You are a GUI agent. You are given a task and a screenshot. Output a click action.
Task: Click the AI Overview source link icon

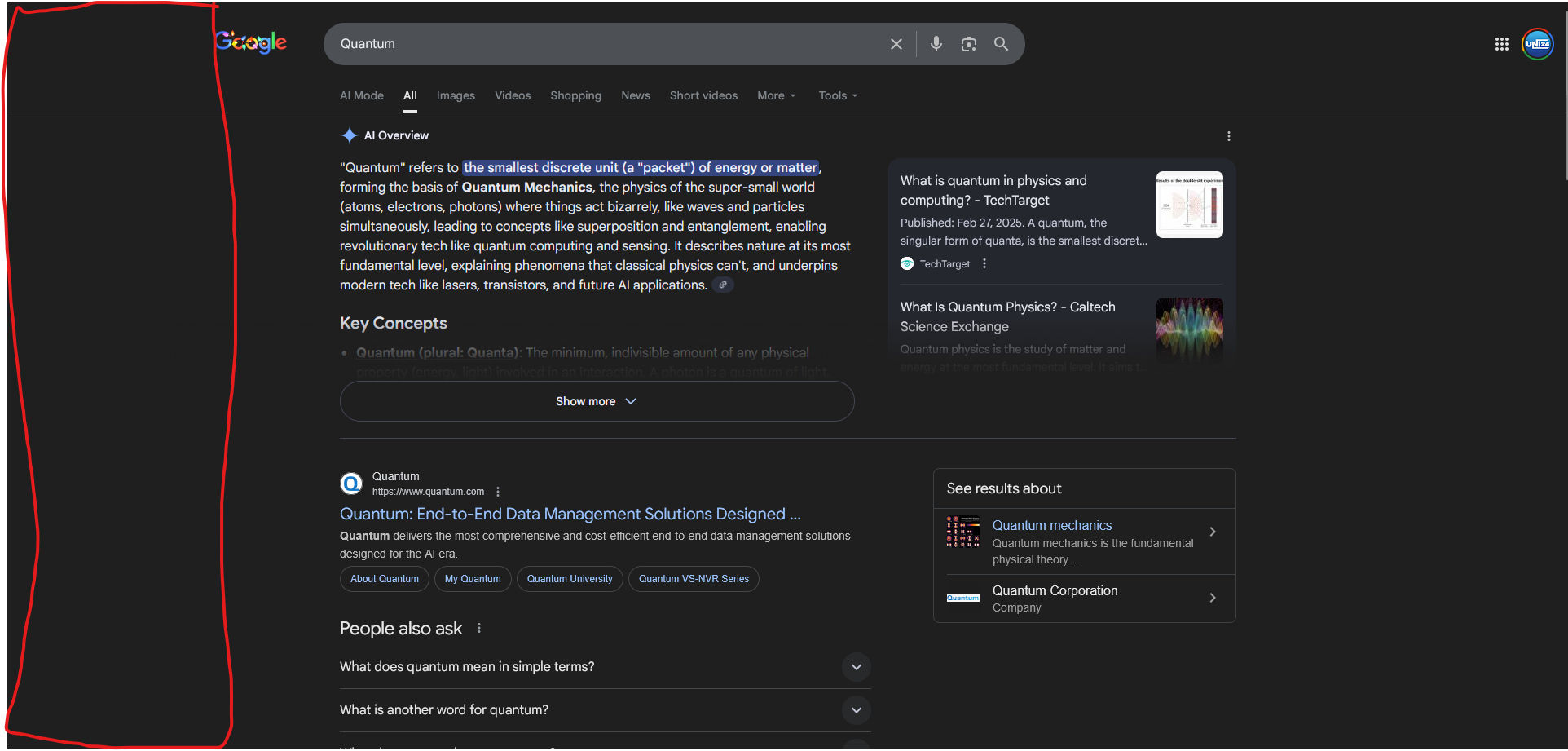[723, 285]
